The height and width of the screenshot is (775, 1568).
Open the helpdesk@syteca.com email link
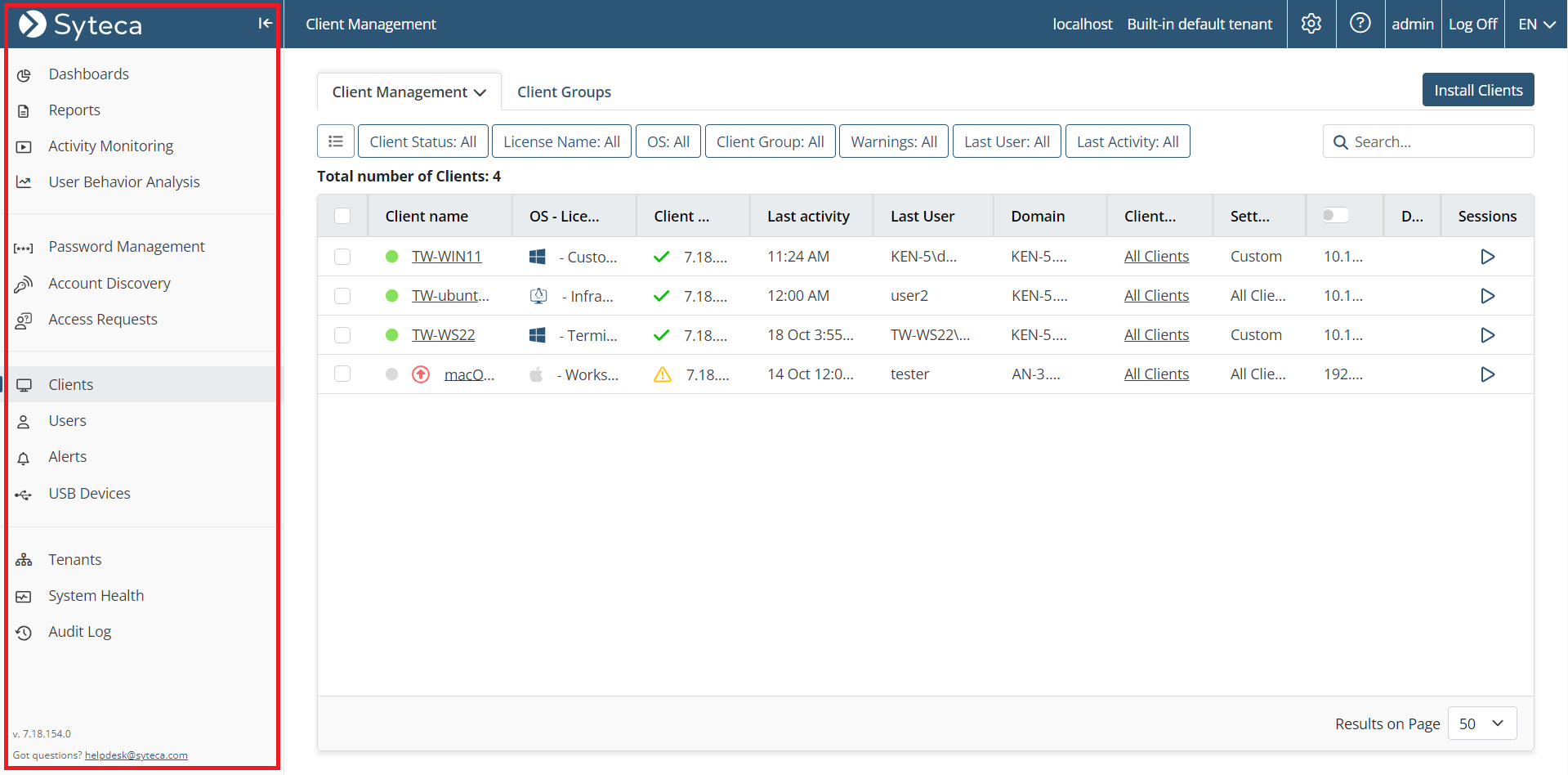pos(136,755)
